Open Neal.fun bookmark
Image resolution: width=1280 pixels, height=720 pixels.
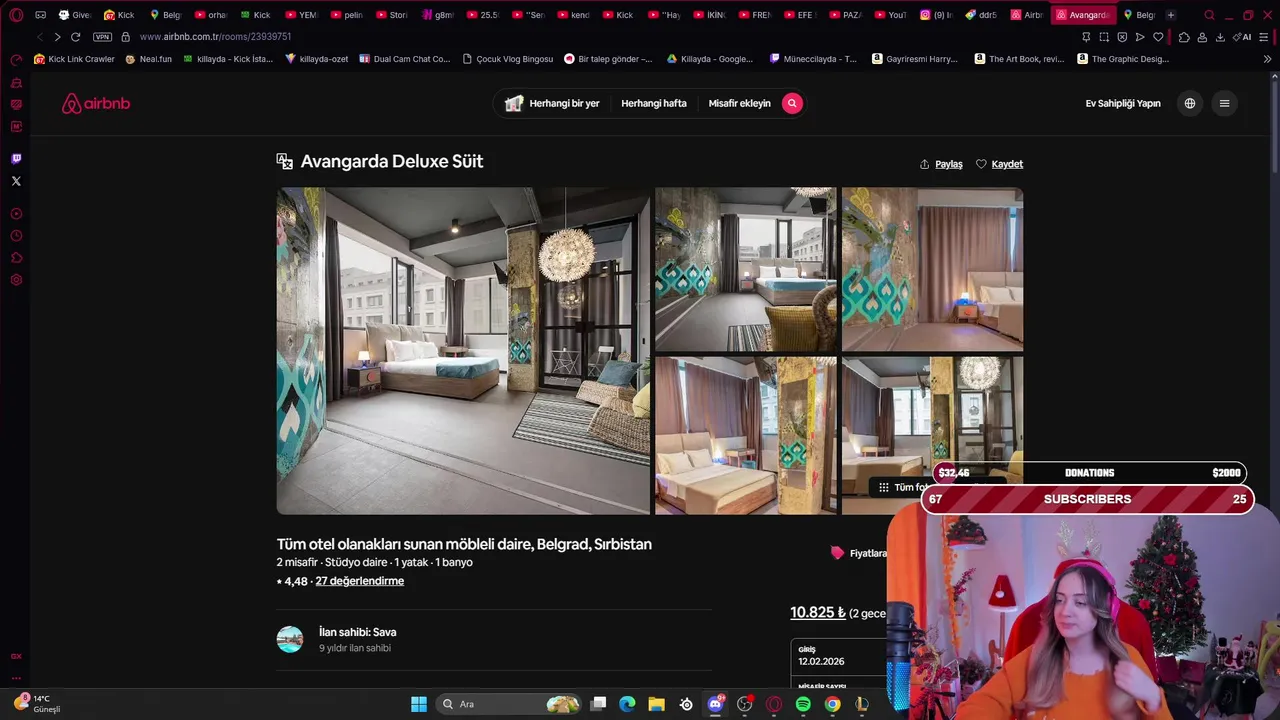[x=149, y=59]
